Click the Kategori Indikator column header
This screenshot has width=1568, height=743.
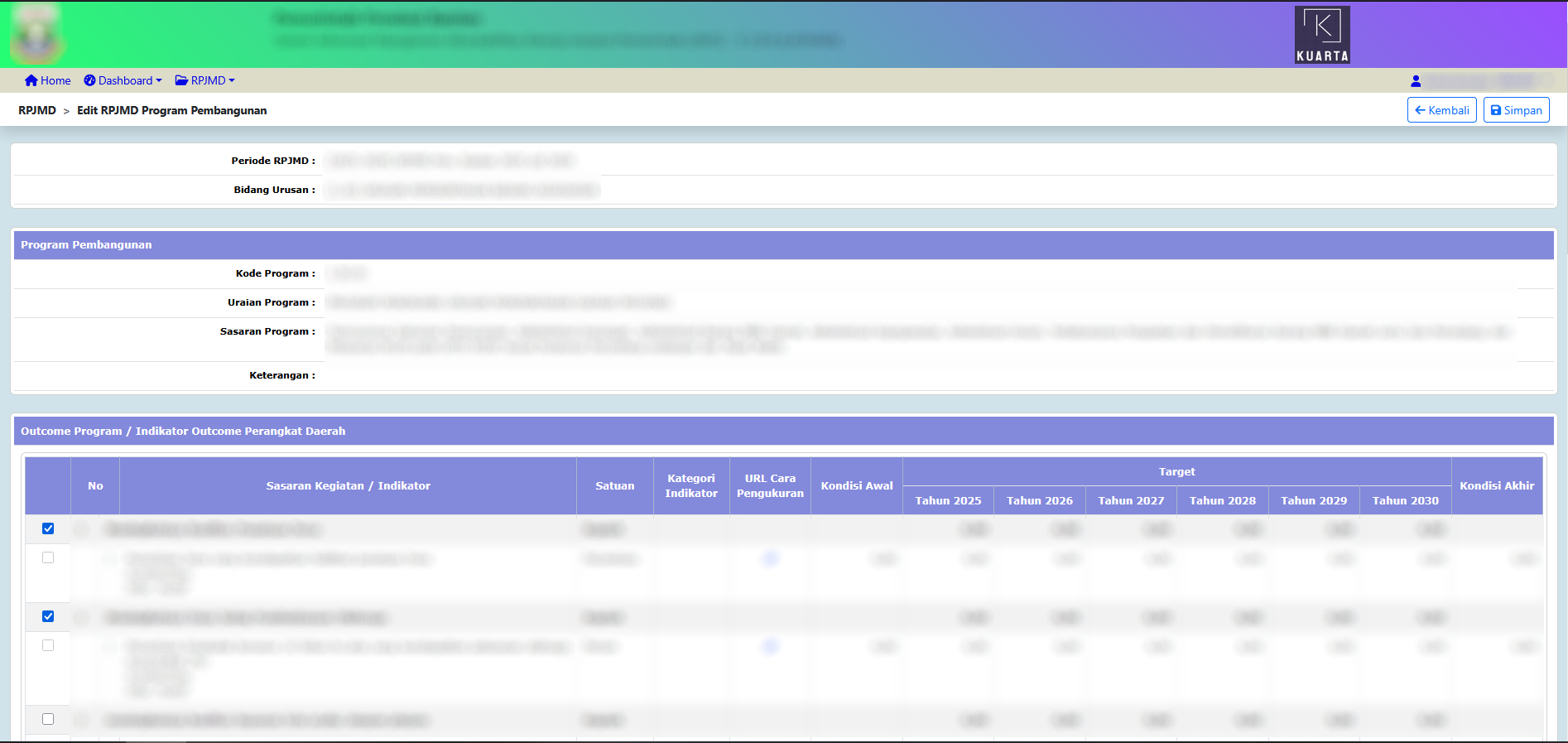pos(691,486)
